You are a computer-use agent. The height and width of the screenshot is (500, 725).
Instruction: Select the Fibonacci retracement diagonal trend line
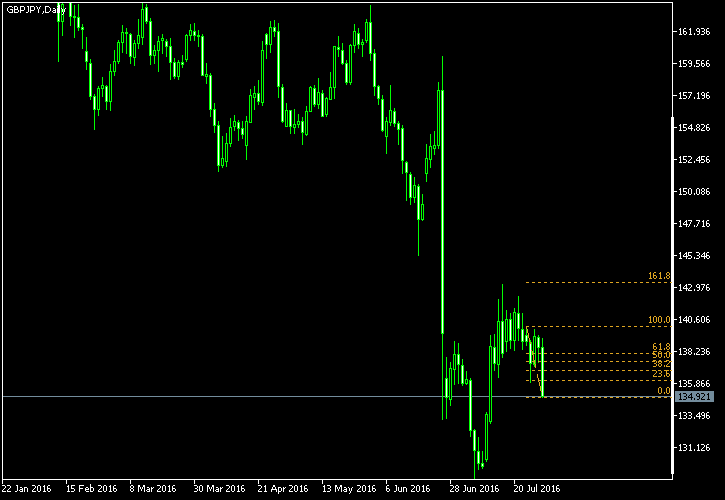(535, 361)
